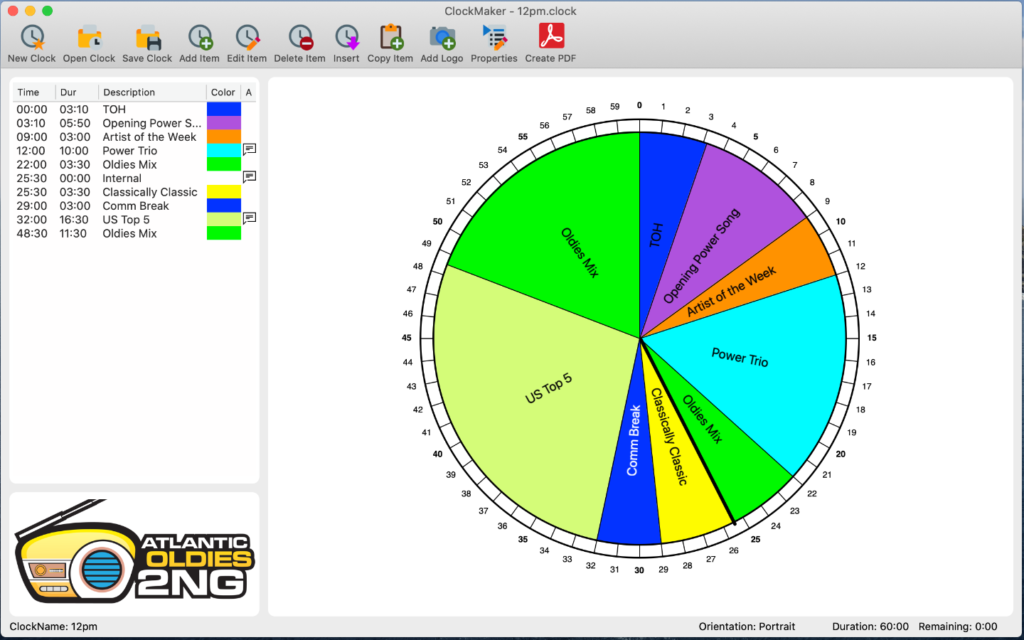Click the Delete Item toolbar icon

pyautogui.click(x=300, y=37)
